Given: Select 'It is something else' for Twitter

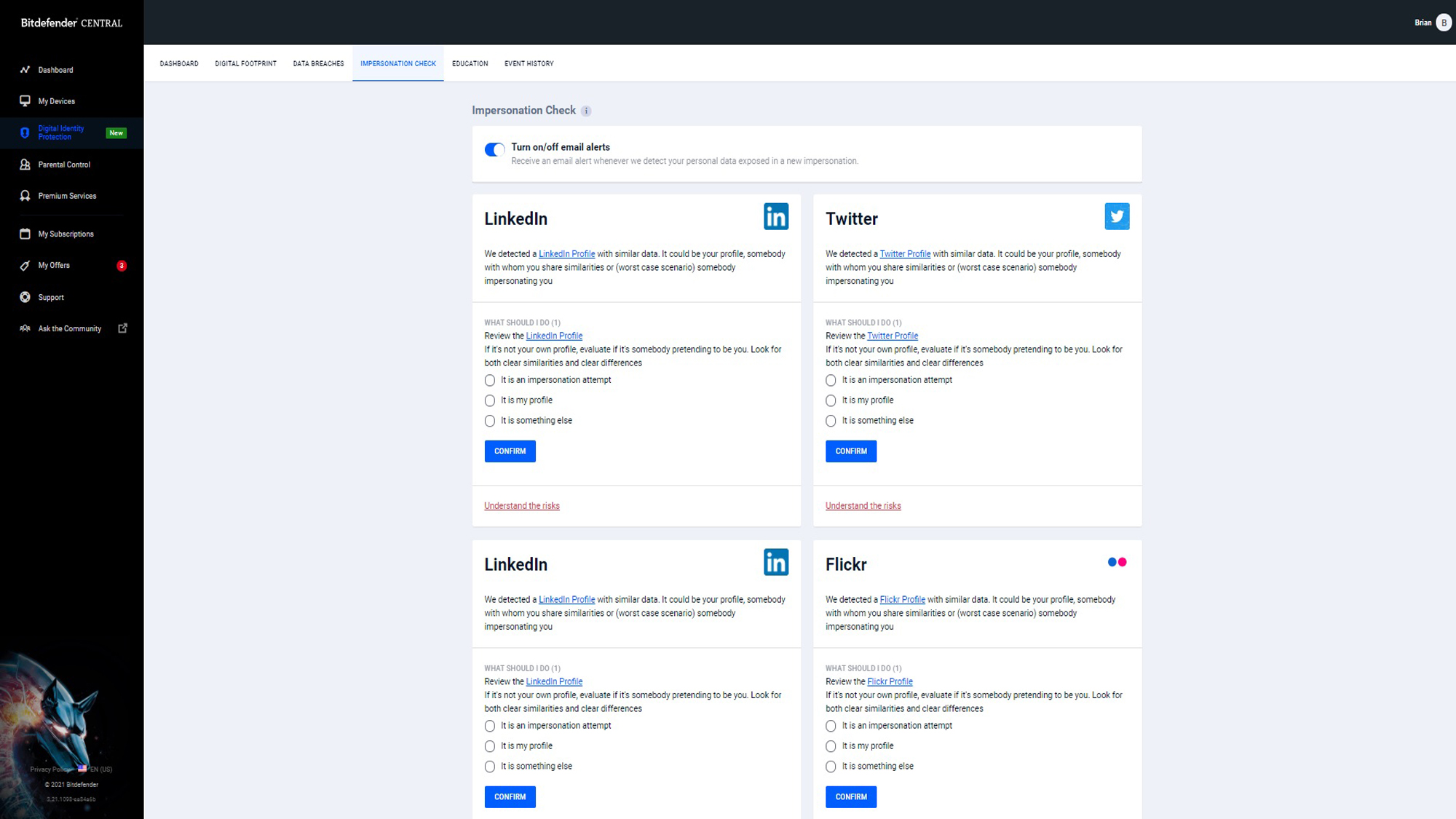Looking at the screenshot, I should point(831,421).
